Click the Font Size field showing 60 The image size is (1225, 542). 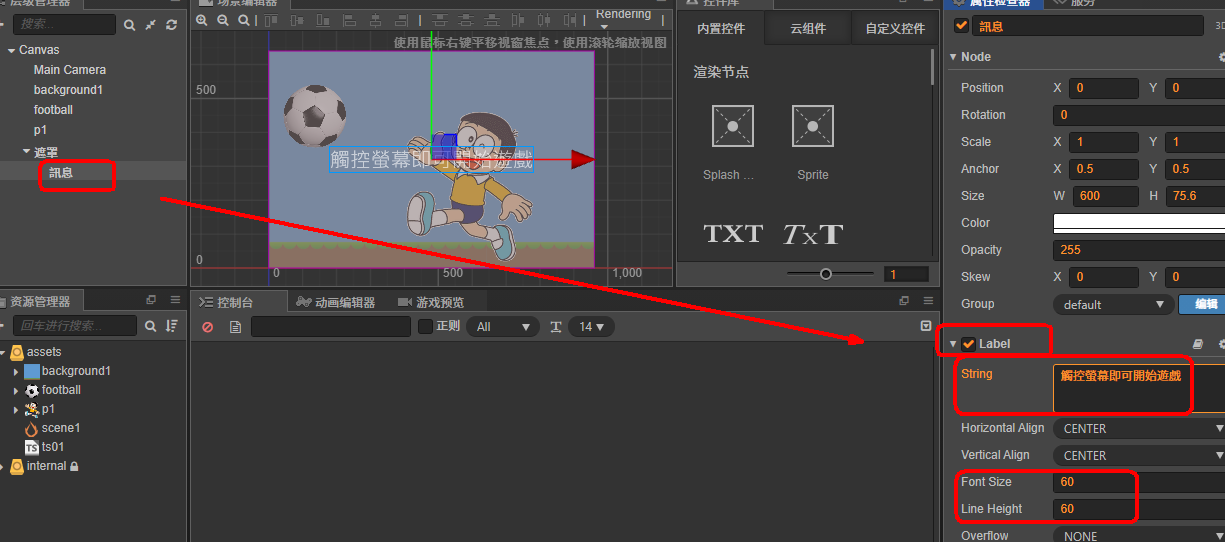(x=1139, y=482)
